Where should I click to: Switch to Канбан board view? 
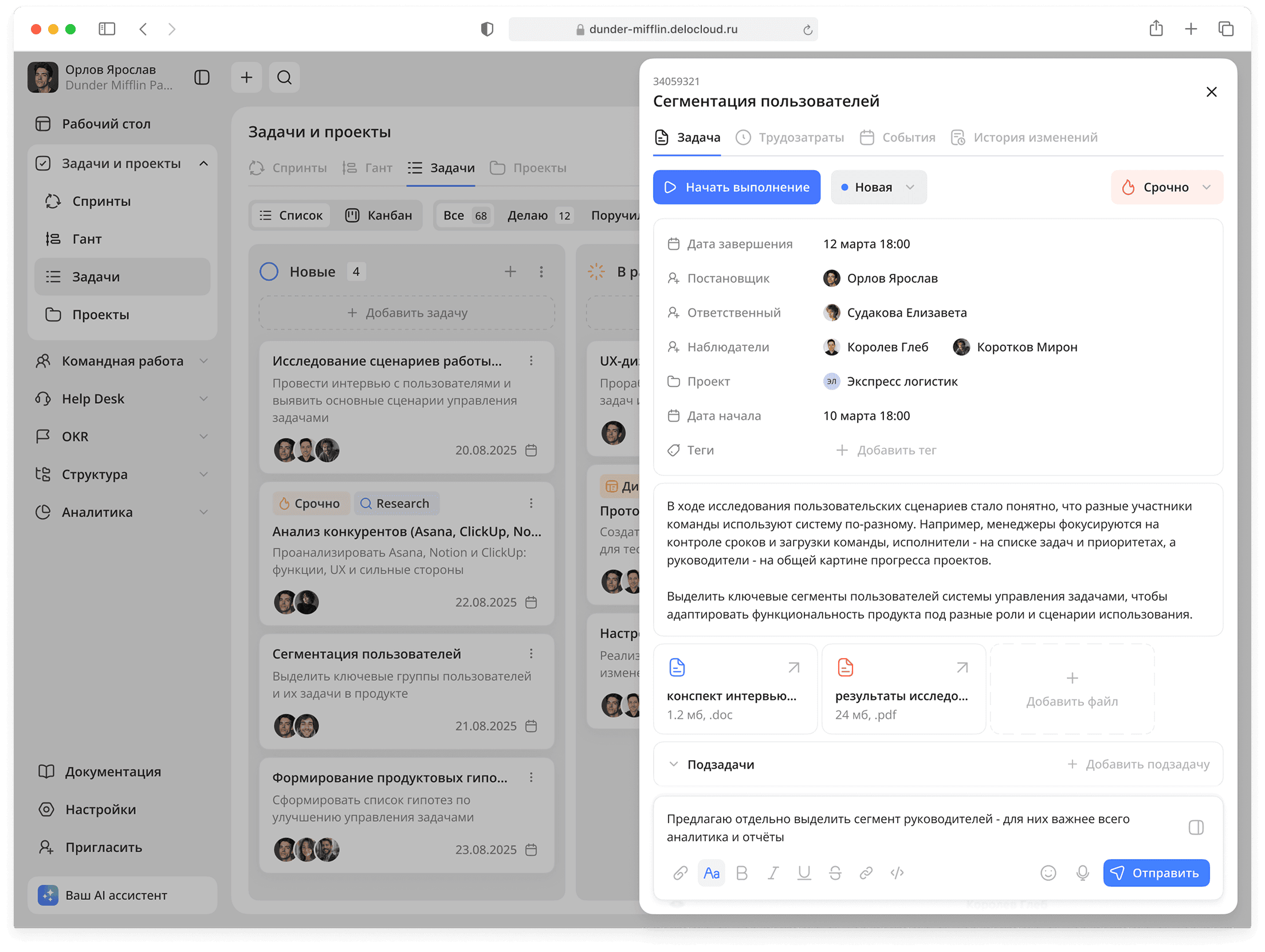point(380,215)
